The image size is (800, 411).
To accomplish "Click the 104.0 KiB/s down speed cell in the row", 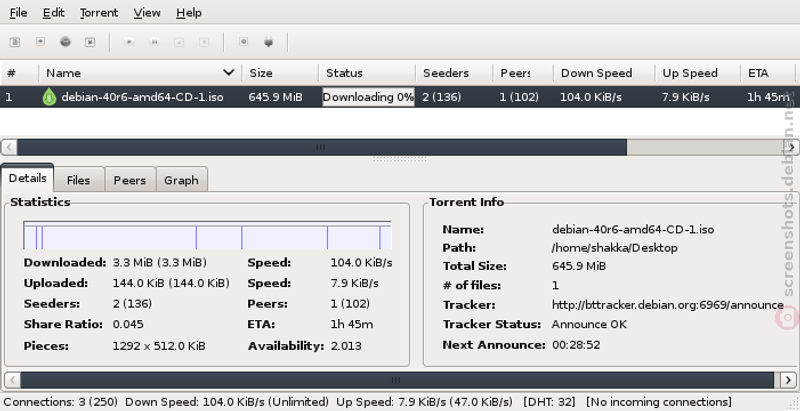I will tap(591, 97).
